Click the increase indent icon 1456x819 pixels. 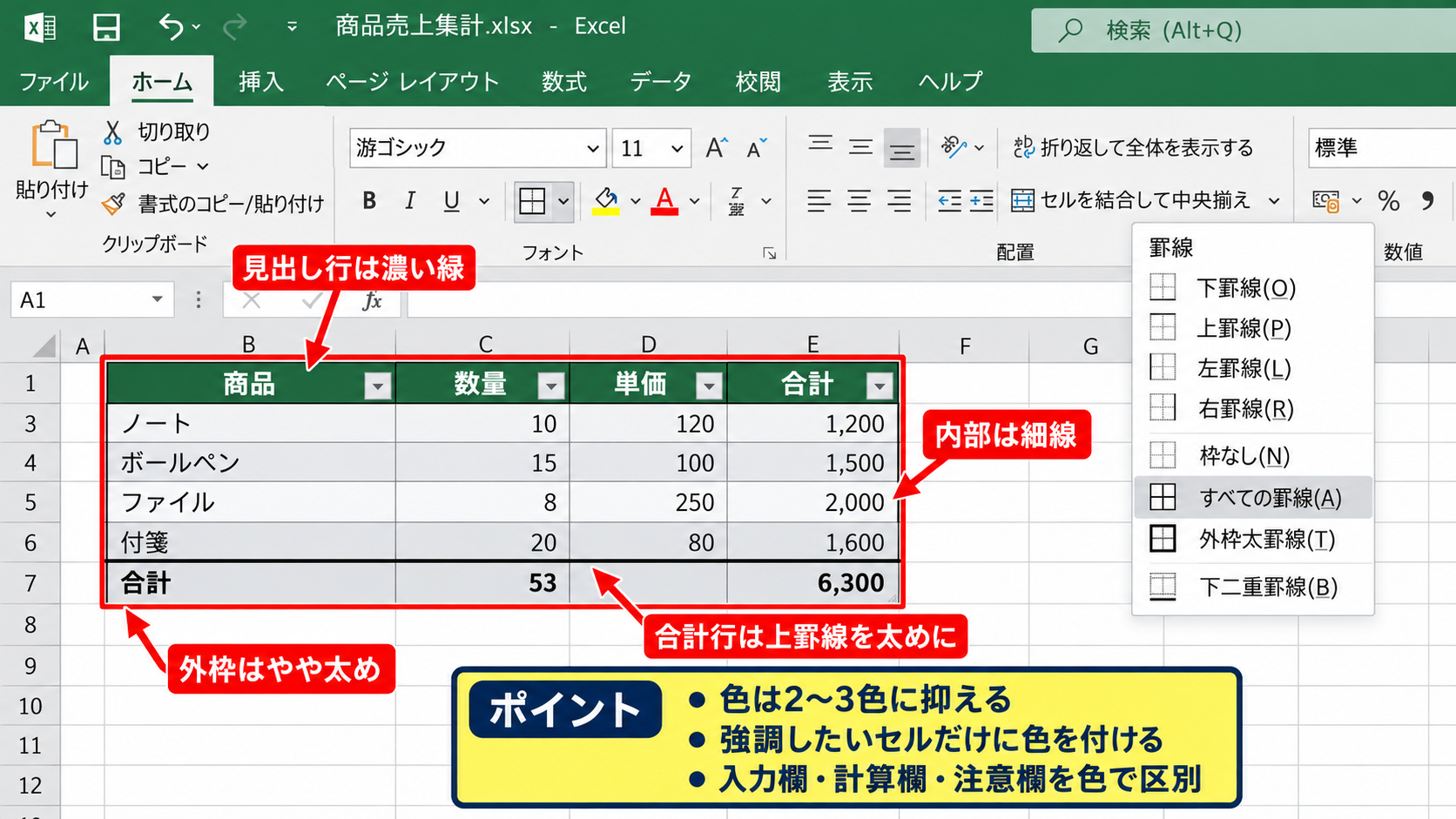coord(981,201)
